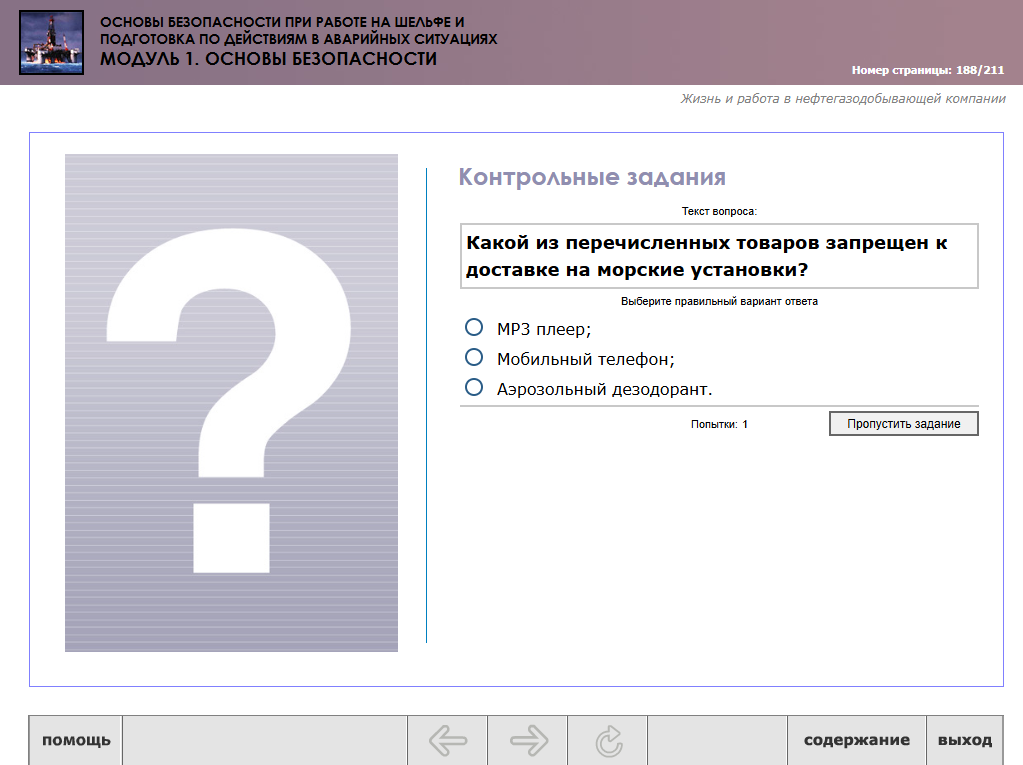
Task: Click the 'Текст вопроса:' label
Action: point(719,211)
